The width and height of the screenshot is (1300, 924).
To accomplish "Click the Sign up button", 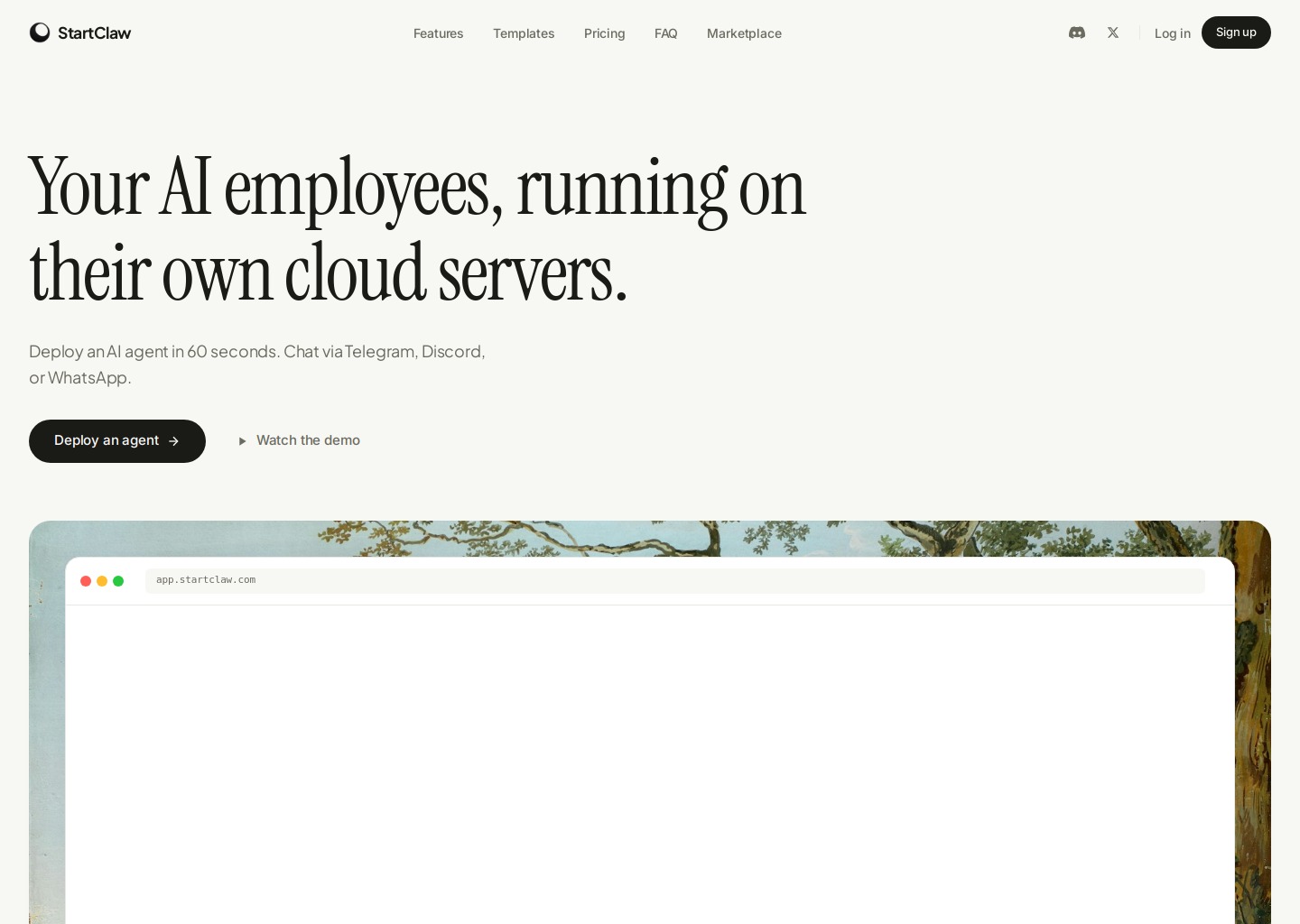I will pyautogui.click(x=1236, y=32).
